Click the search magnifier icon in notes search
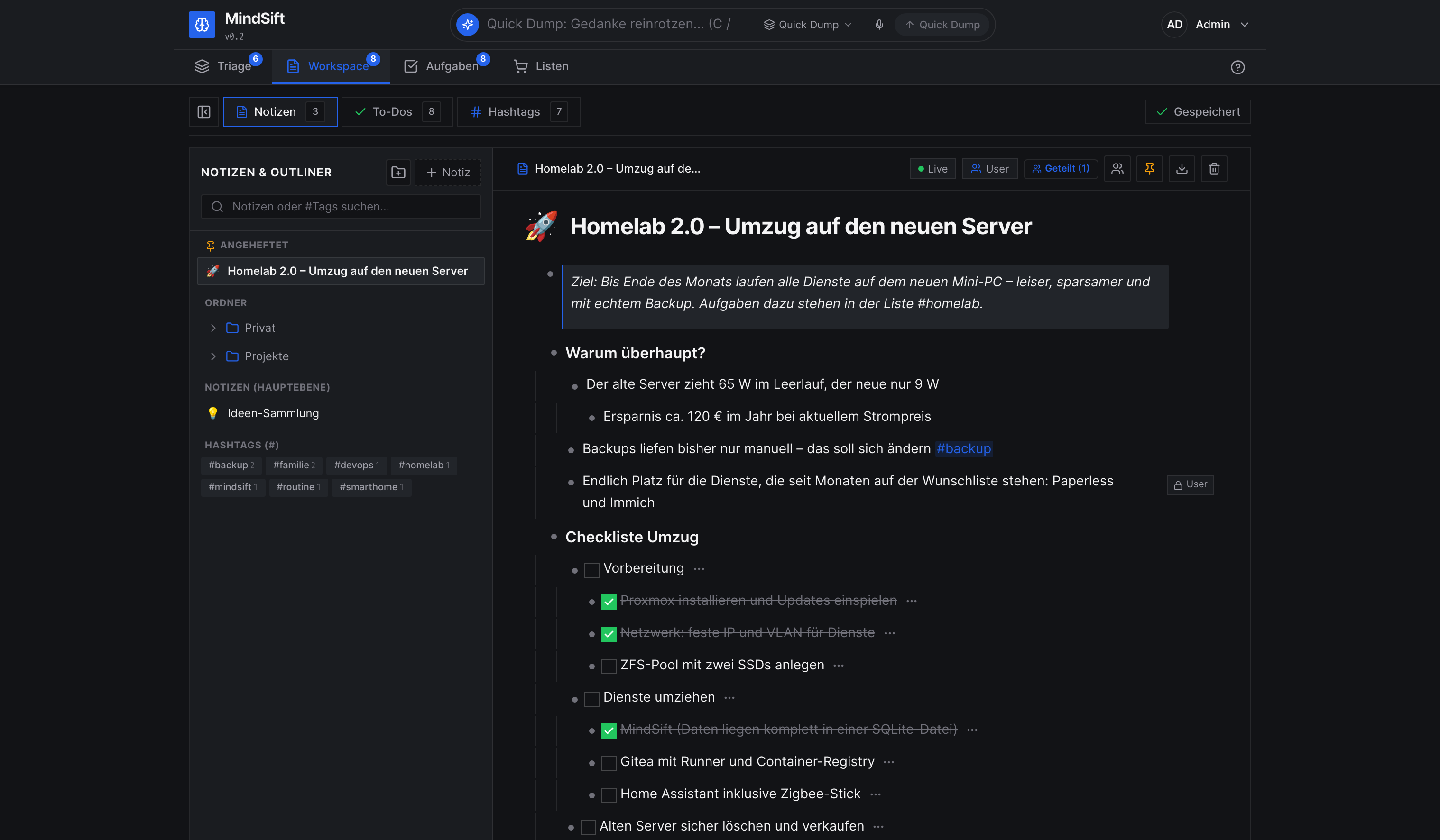1440x840 pixels. click(217, 207)
